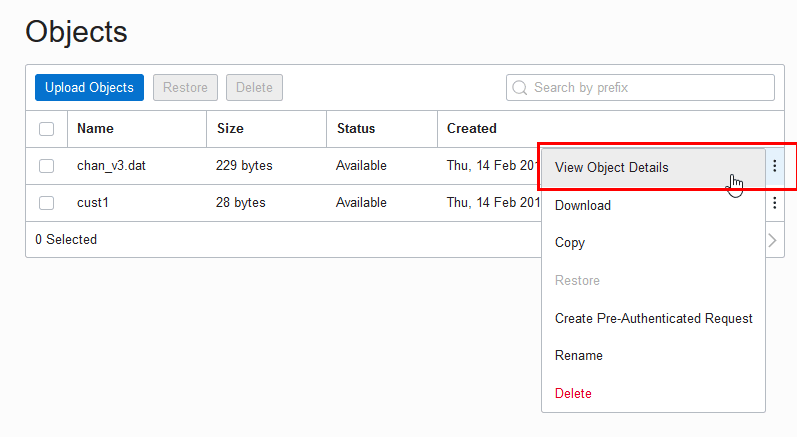Open Create Pre-Authenticated Request option
797x437 pixels.
coord(653,318)
